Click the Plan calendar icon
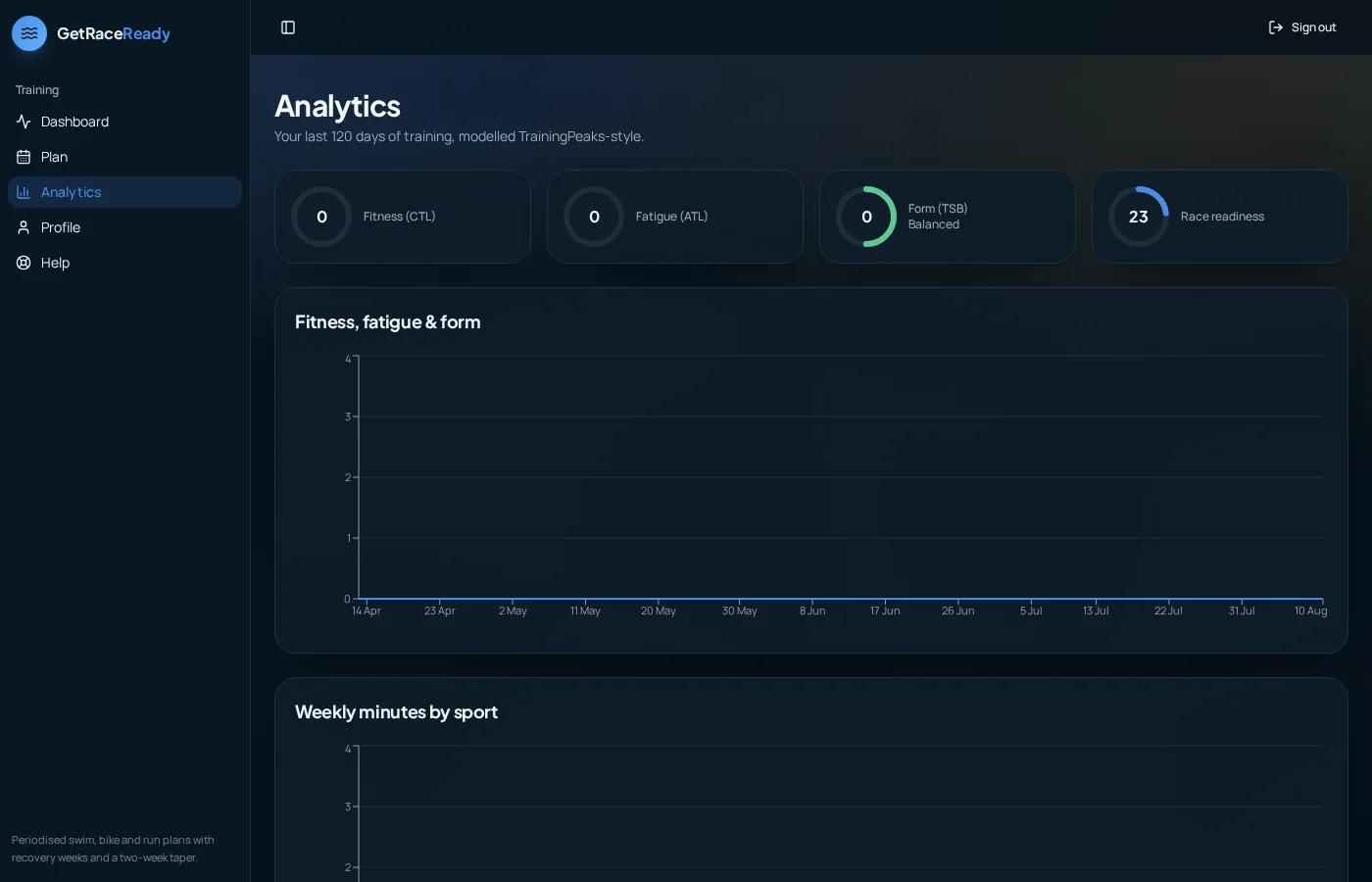The height and width of the screenshot is (882, 1372). pyautogui.click(x=24, y=157)
